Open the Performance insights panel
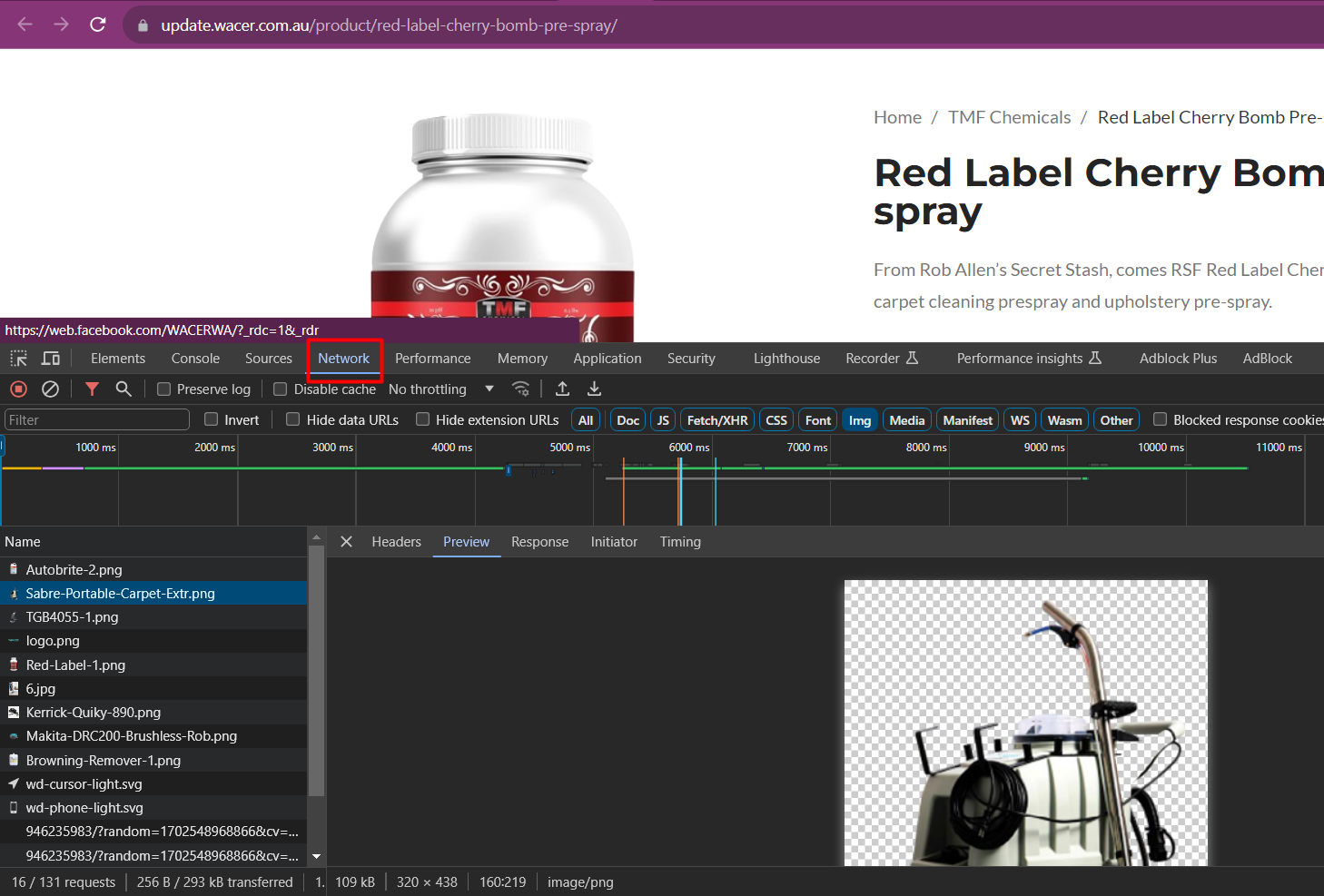This screenshot has height=896, width=1324. coord(1029,359)
